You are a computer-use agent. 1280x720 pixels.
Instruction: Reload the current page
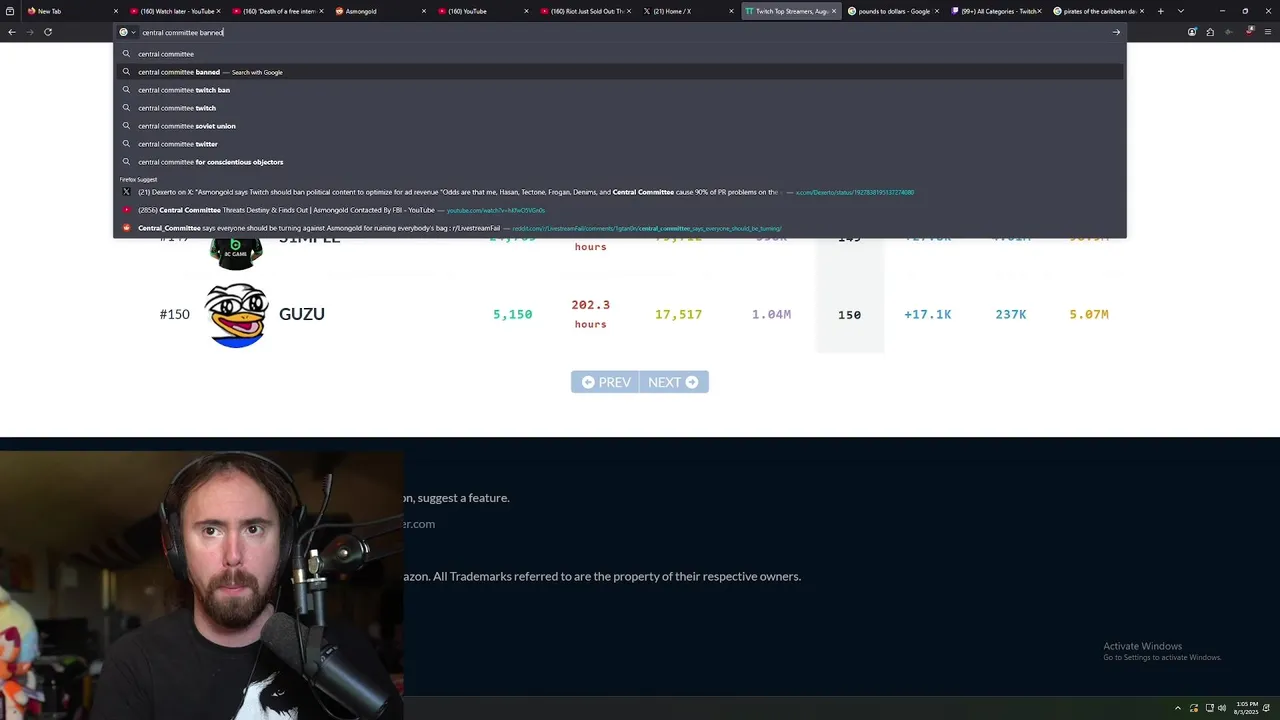click(x=47, y=32)
